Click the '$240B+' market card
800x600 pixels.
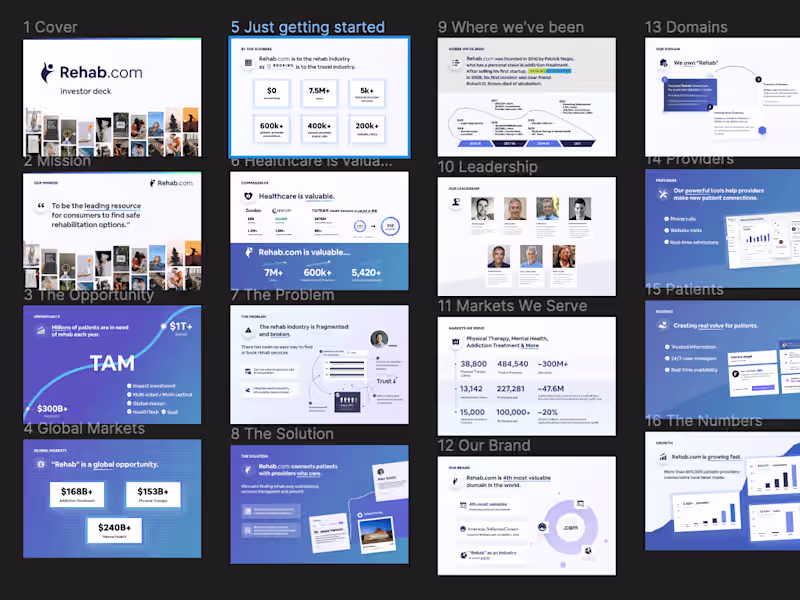click(x=115, y=530)
